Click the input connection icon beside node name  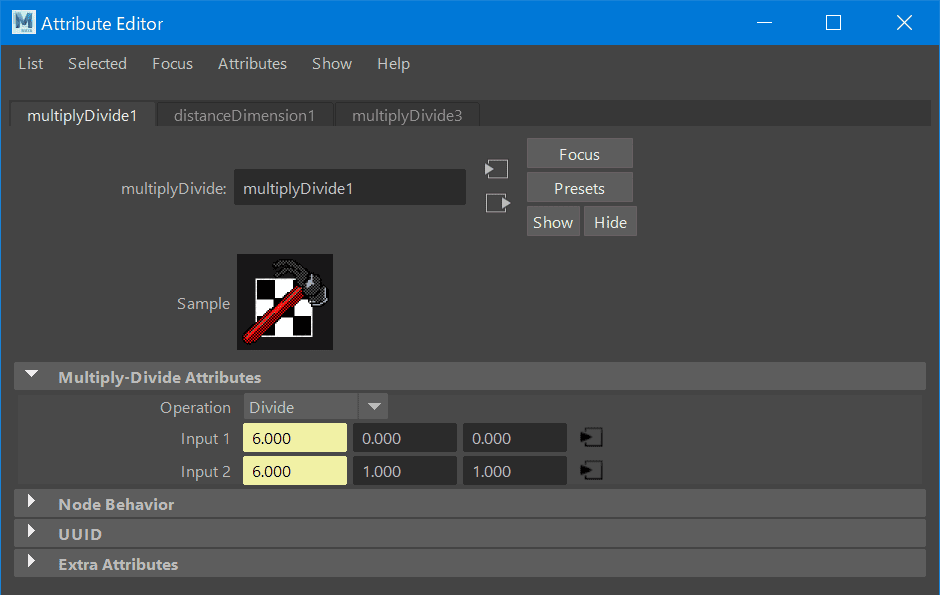click(496, 169)
